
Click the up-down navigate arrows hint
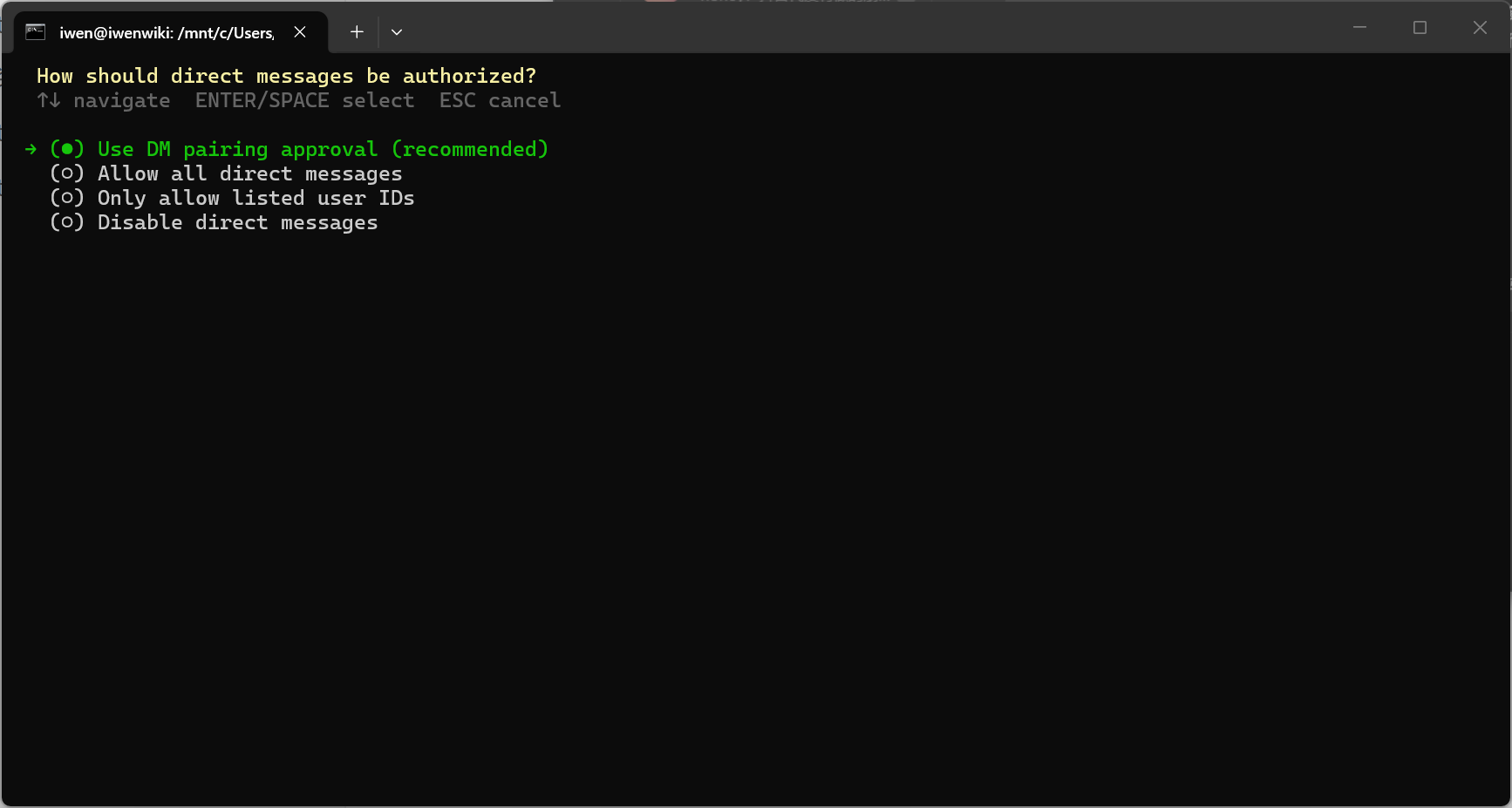tap(49, 100)
